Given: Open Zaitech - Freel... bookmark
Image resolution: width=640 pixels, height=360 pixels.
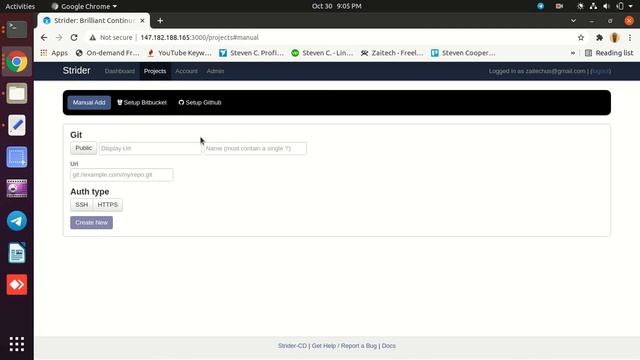Looking at the screenshot, I should (392, 53).
